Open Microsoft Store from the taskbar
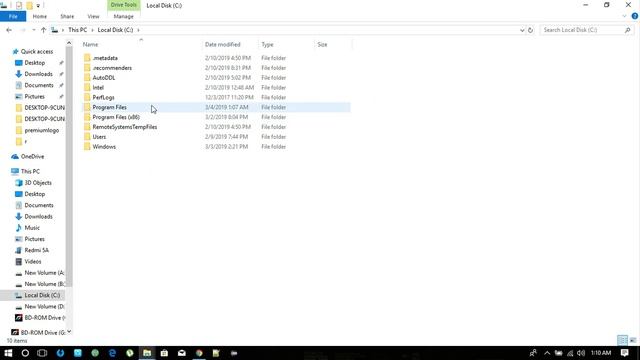The width and height of the screenshot is (640, 360). pyautogui.click(x=164, y=353)
